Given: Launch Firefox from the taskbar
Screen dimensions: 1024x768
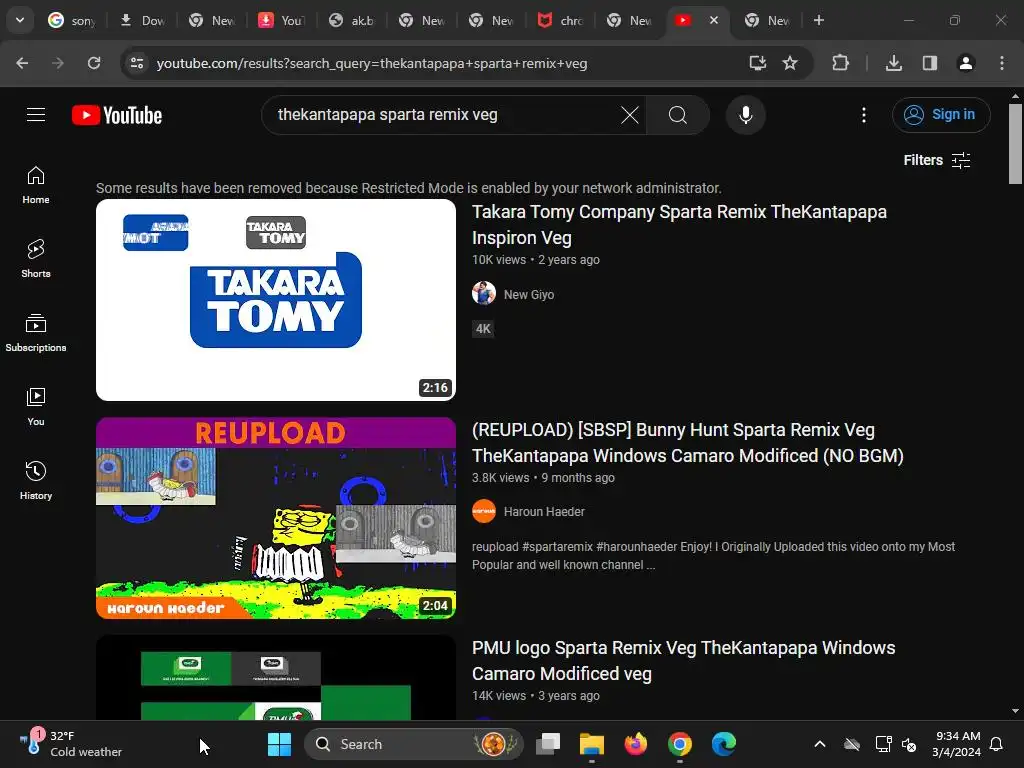Looking at the screenshot, I should [x=635, y=744].
